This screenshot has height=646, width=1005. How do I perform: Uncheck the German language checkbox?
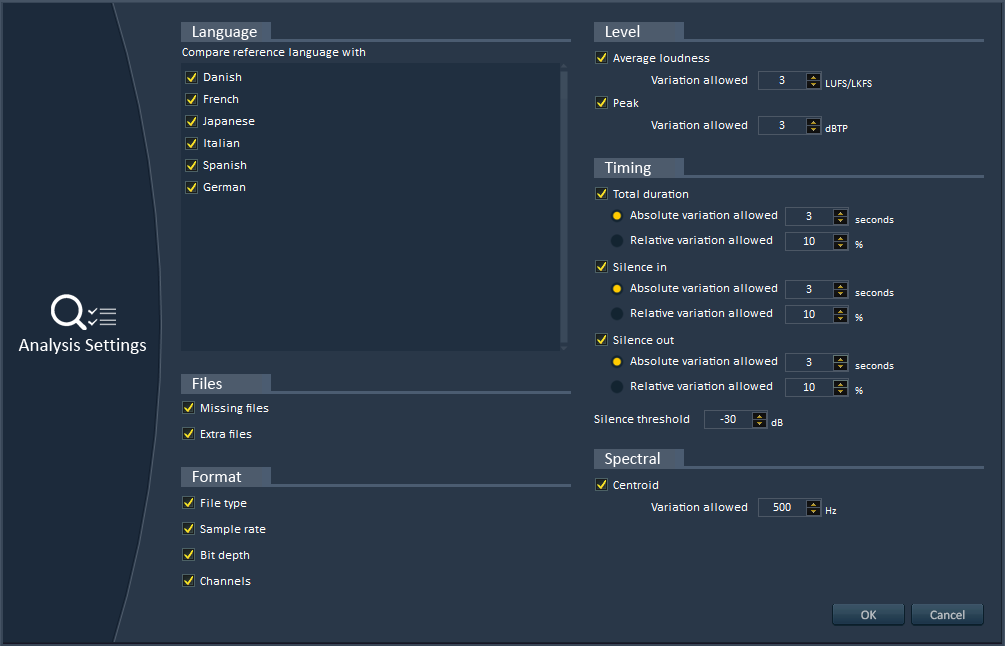[x=191, y=187]
